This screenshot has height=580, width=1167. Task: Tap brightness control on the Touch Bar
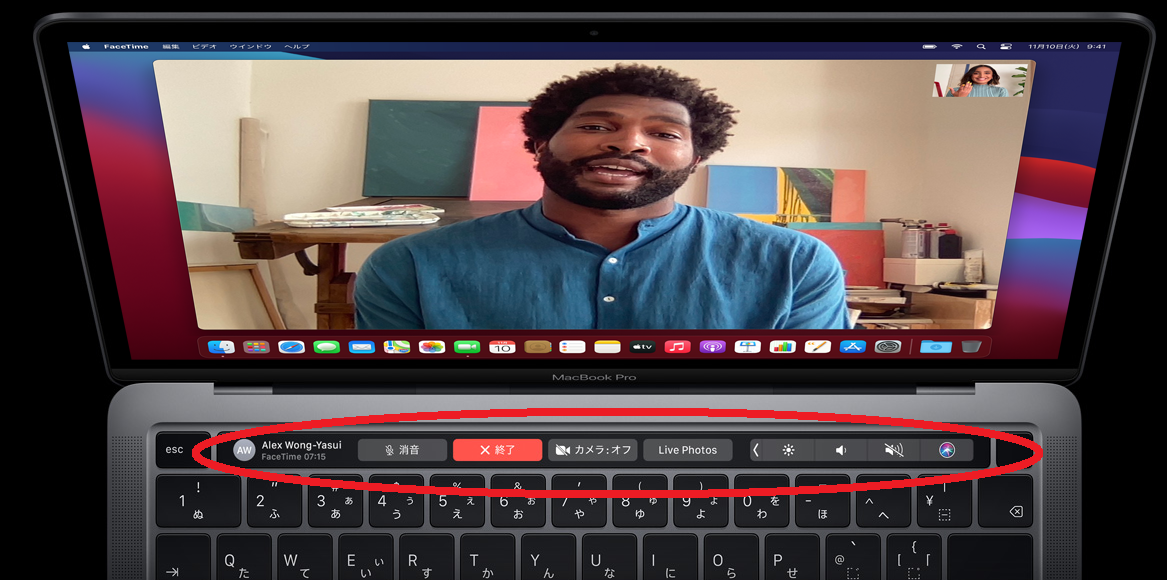point(789,450)
